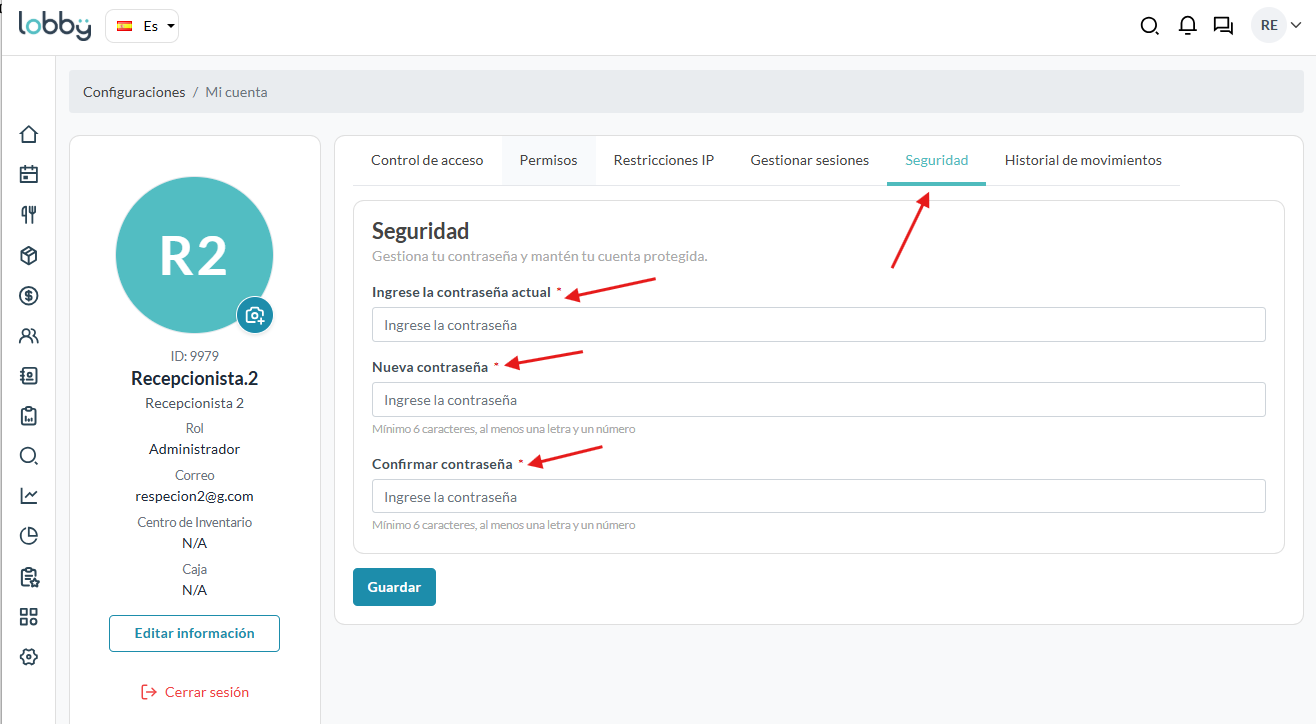
Task: Open the calendar icon in sidebar
Action: point(29,174)
